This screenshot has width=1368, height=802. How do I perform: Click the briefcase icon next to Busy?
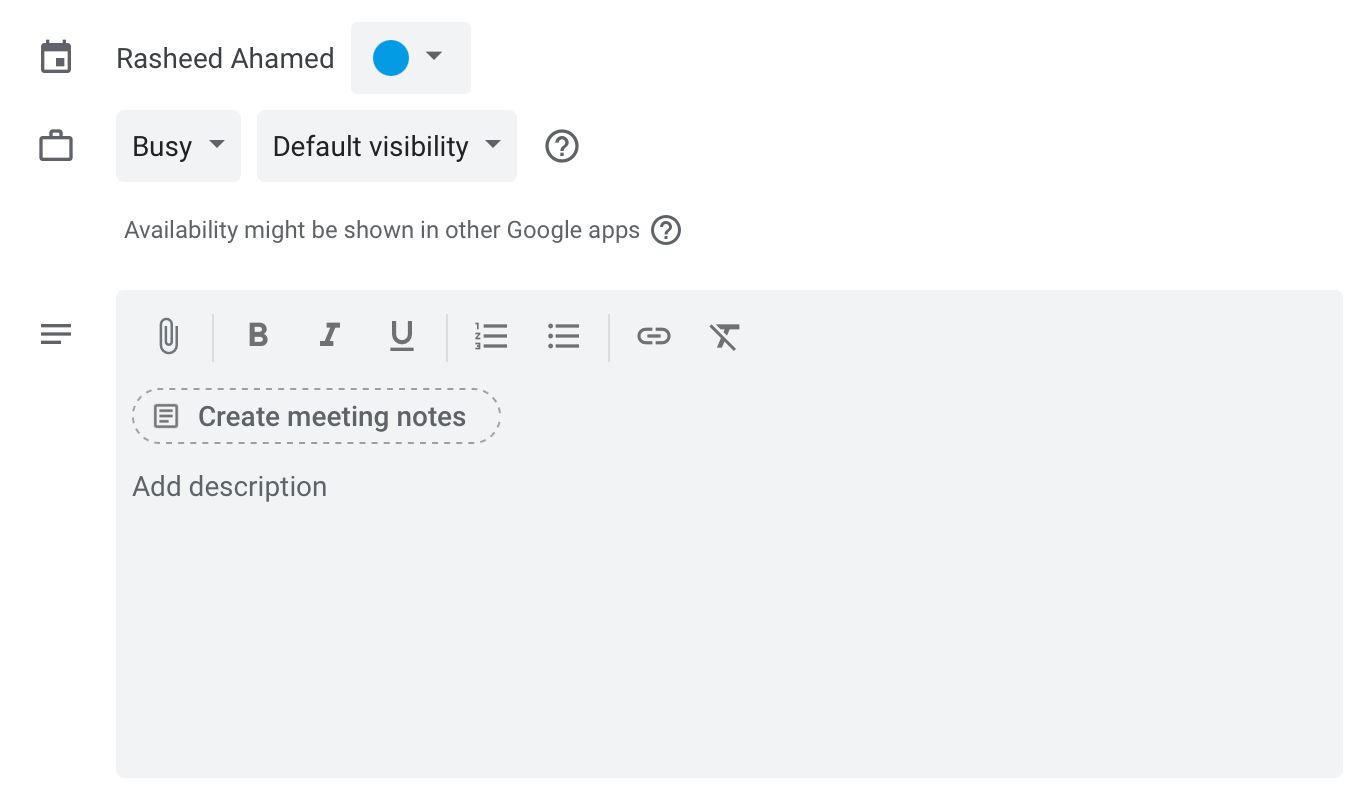click(57, 146)
